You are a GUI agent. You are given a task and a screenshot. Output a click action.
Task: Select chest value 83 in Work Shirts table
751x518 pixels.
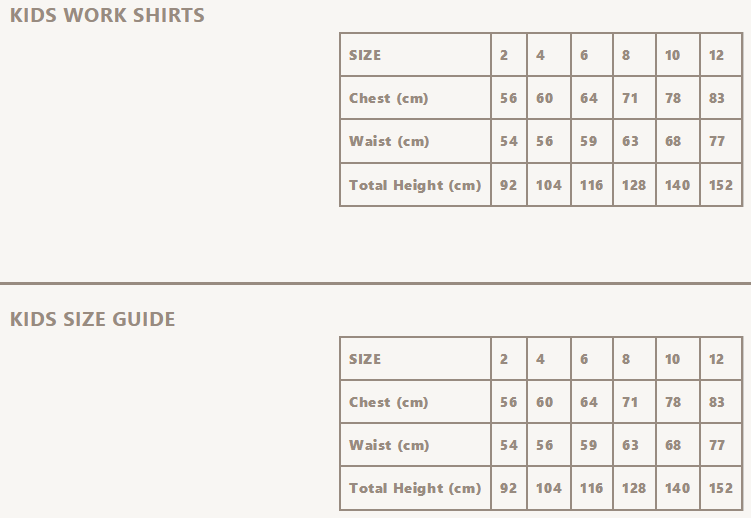pos(716,98)
